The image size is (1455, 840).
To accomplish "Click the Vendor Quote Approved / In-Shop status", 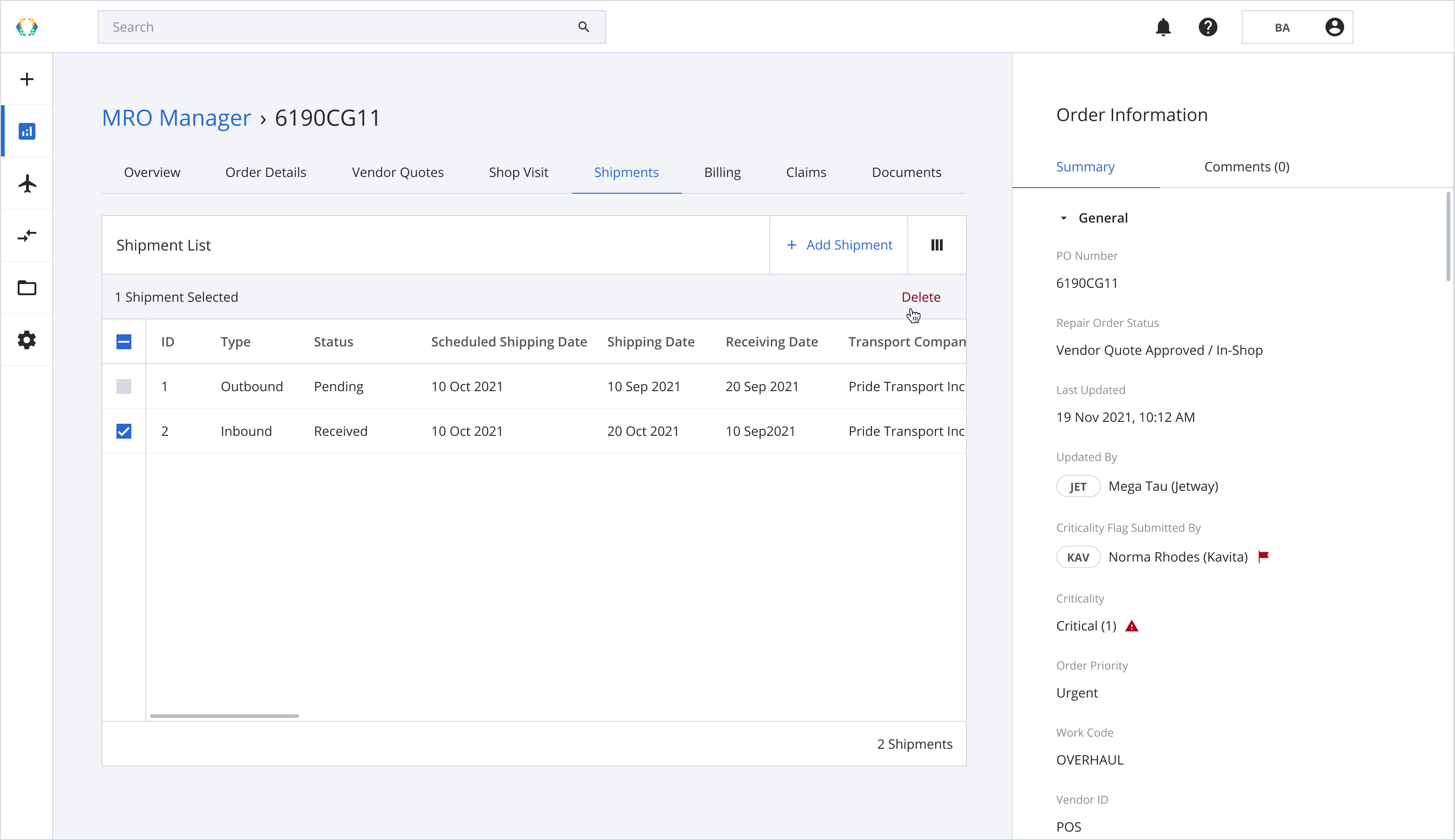I will click(x=1159, y=350).
